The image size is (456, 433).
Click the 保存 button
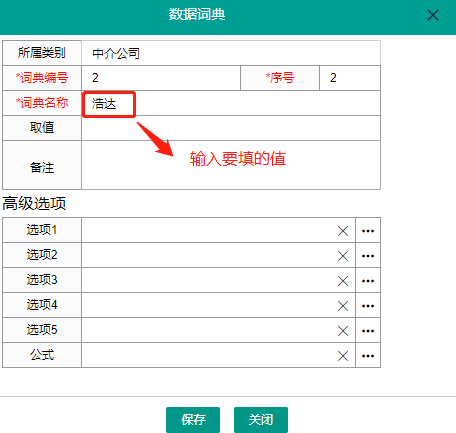pyautogui.click(x=193, y=420)
